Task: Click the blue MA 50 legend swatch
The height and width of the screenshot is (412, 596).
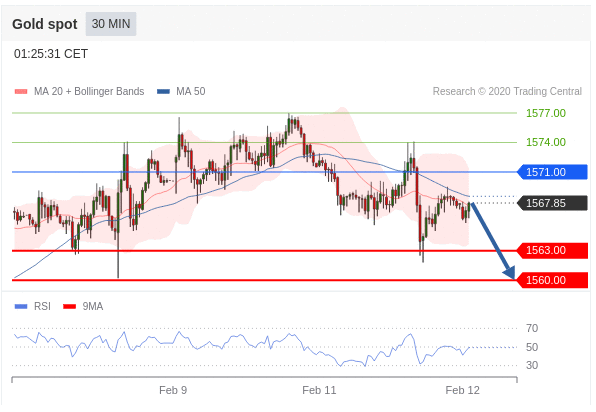Action: [x=163, y=92]
